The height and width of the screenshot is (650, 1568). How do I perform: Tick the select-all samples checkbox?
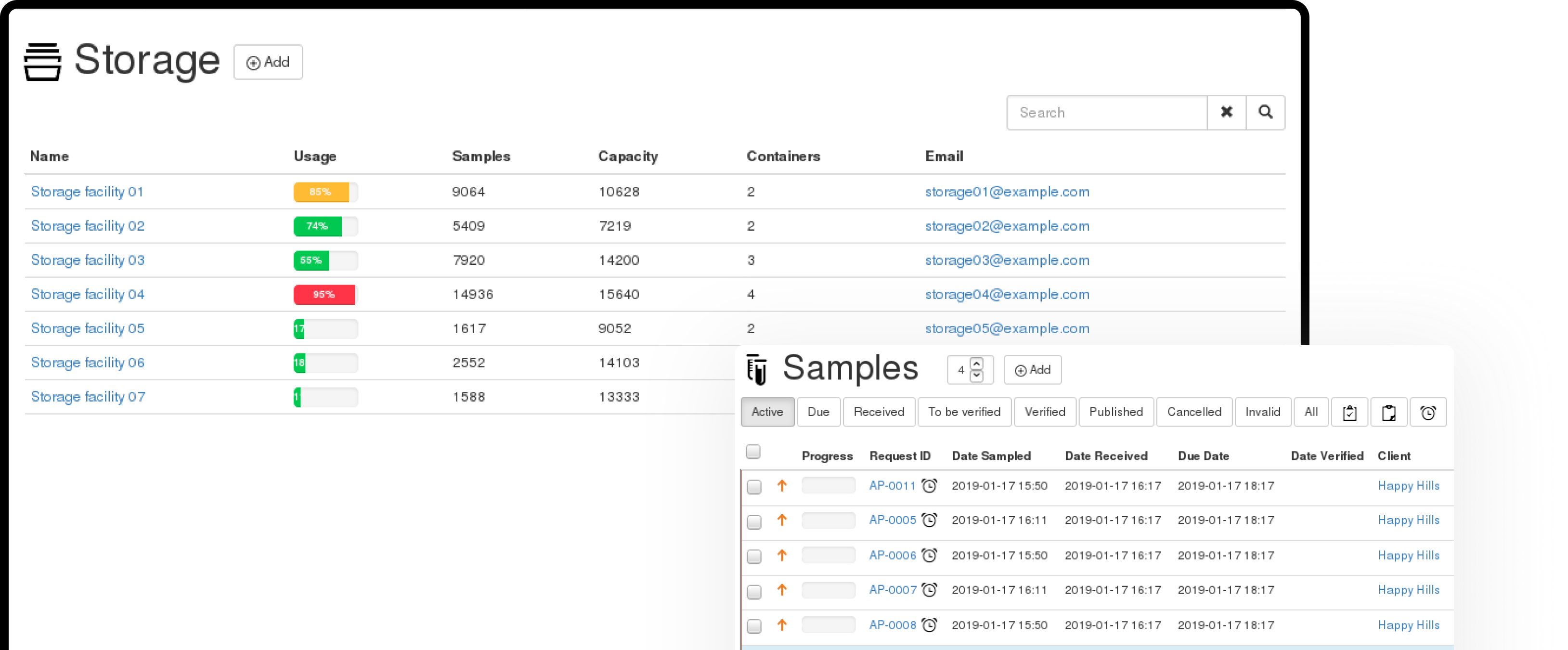click(753, 452)
